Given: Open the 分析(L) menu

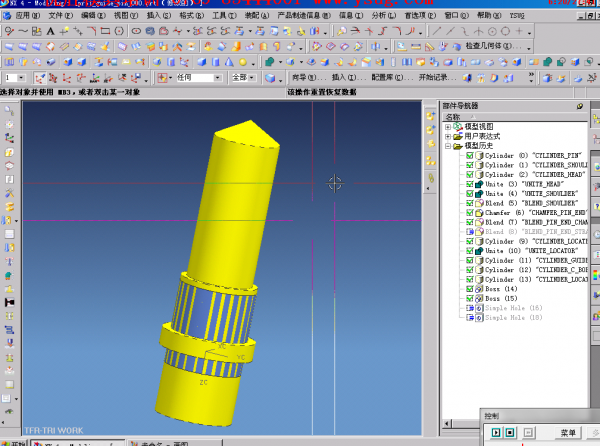Looking at the screenshot, I should coord(384,16).
